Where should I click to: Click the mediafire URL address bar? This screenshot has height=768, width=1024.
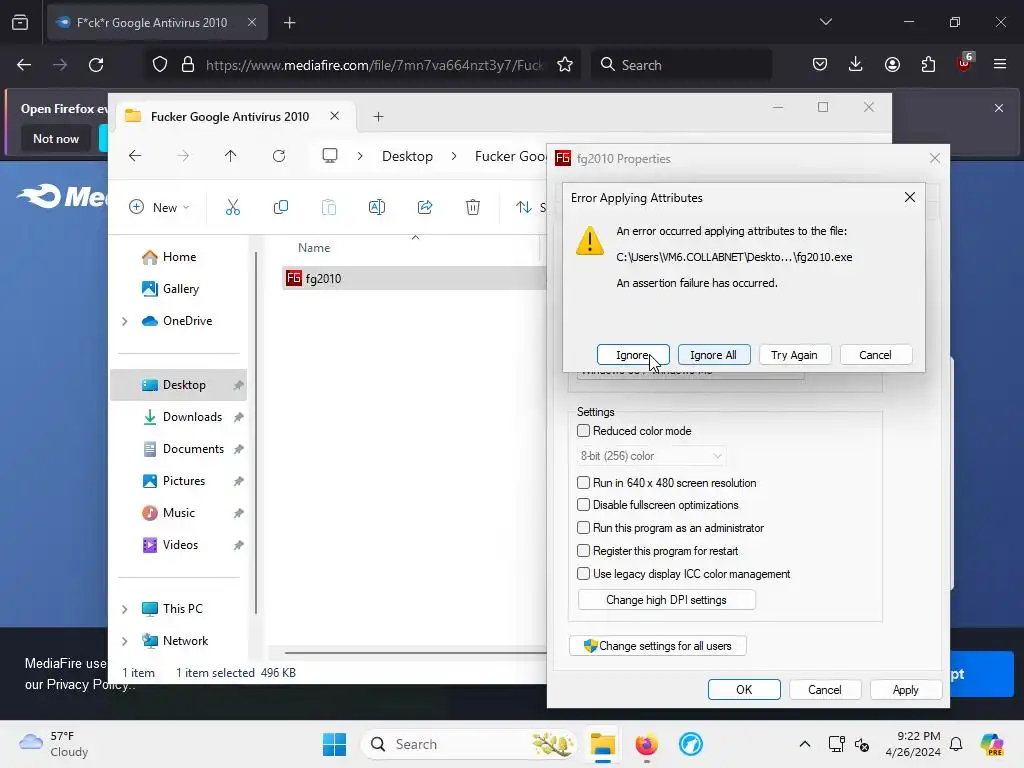(x=374, y=65)
